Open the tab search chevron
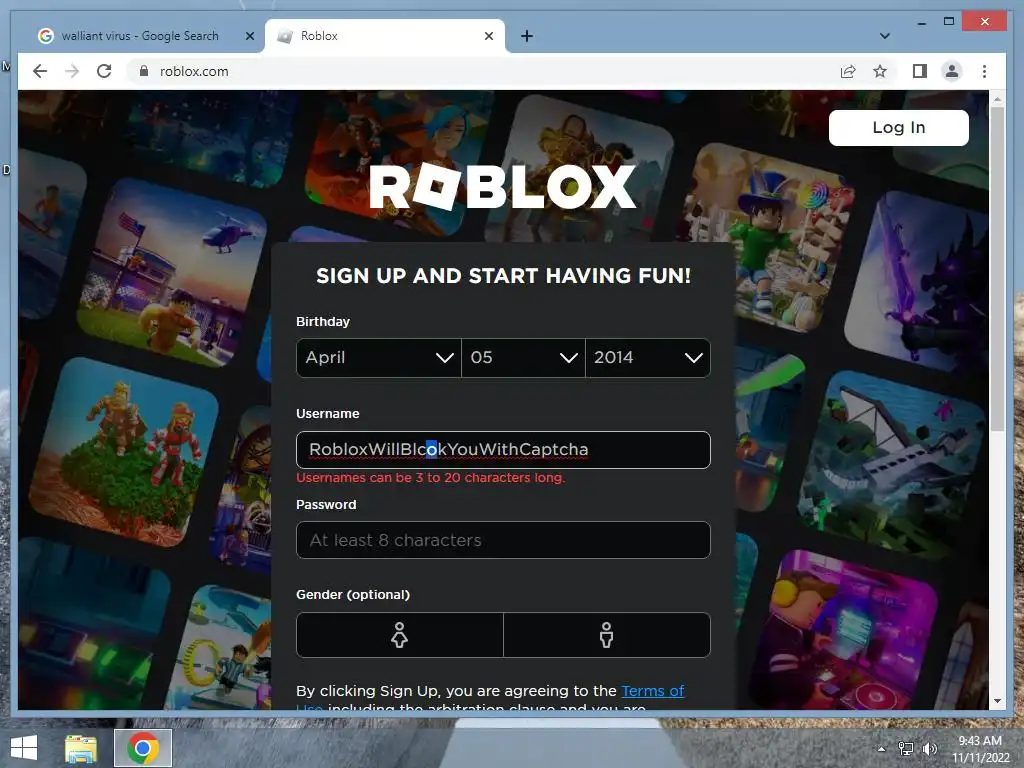Image resolution: width=1024 pixels, height=768 pixels. 884,36
